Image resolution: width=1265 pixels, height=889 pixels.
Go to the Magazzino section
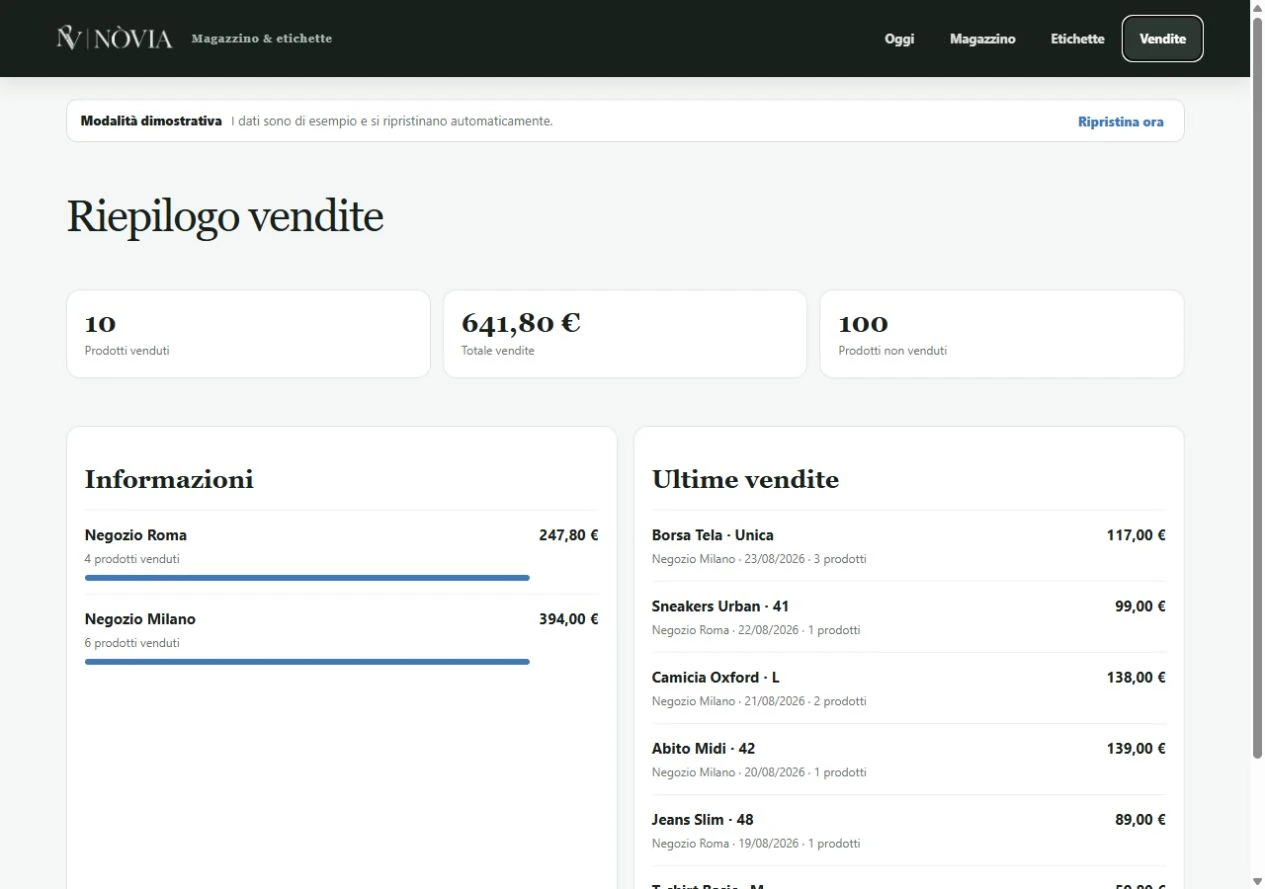pos(982,39)
